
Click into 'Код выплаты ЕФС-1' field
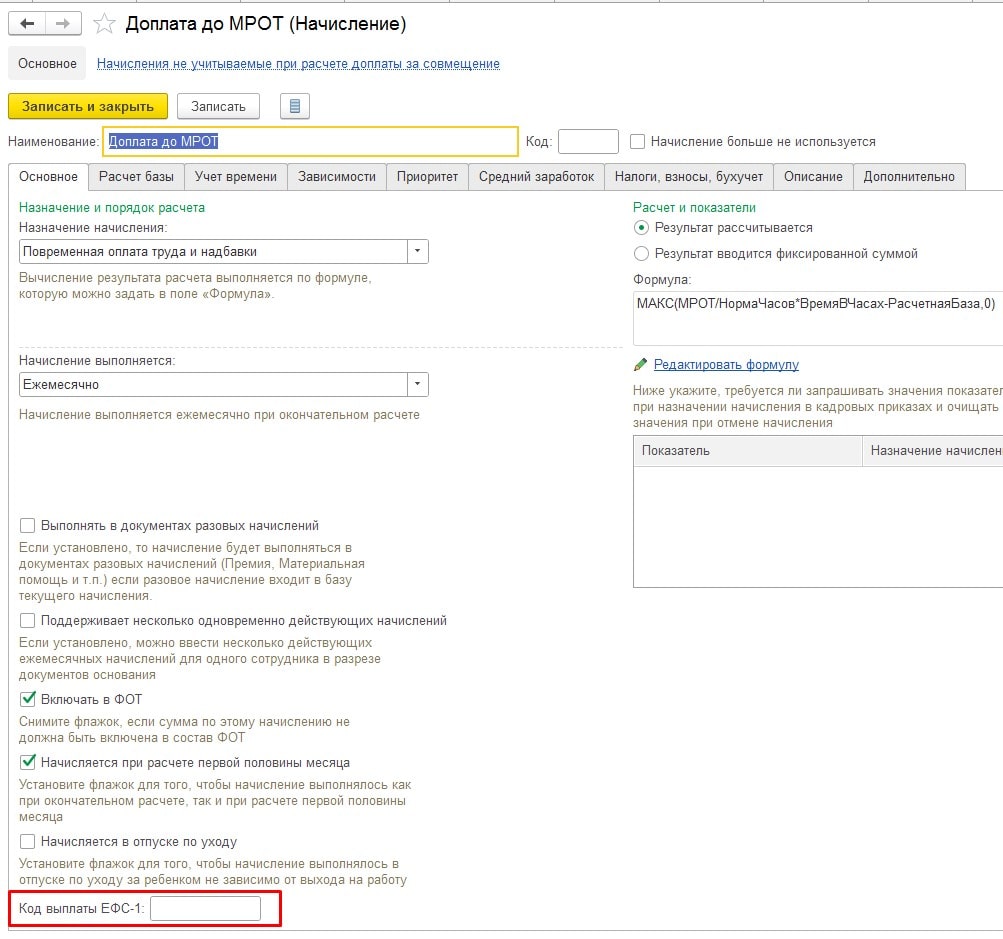point(205,908)
